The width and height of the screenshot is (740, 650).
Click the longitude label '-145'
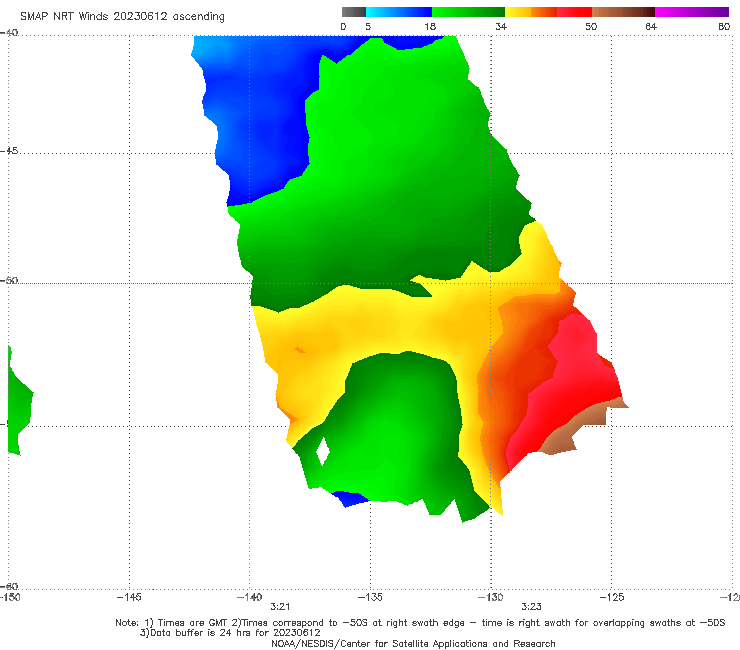coord(129,597)
